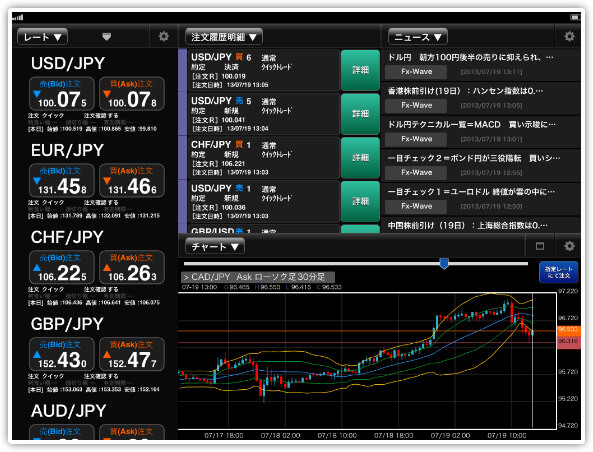Toggle 注文確認する under CHF/JPY
Viewport: 593px width, 452px height.
pyautogui.click(x=101, y=289)
